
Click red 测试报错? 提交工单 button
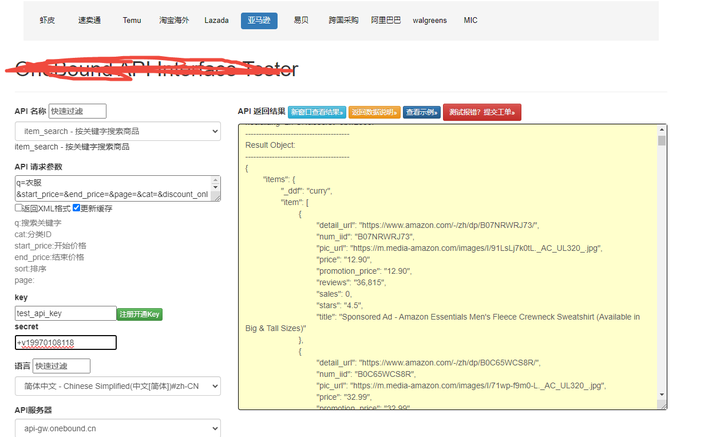[482, 112]
